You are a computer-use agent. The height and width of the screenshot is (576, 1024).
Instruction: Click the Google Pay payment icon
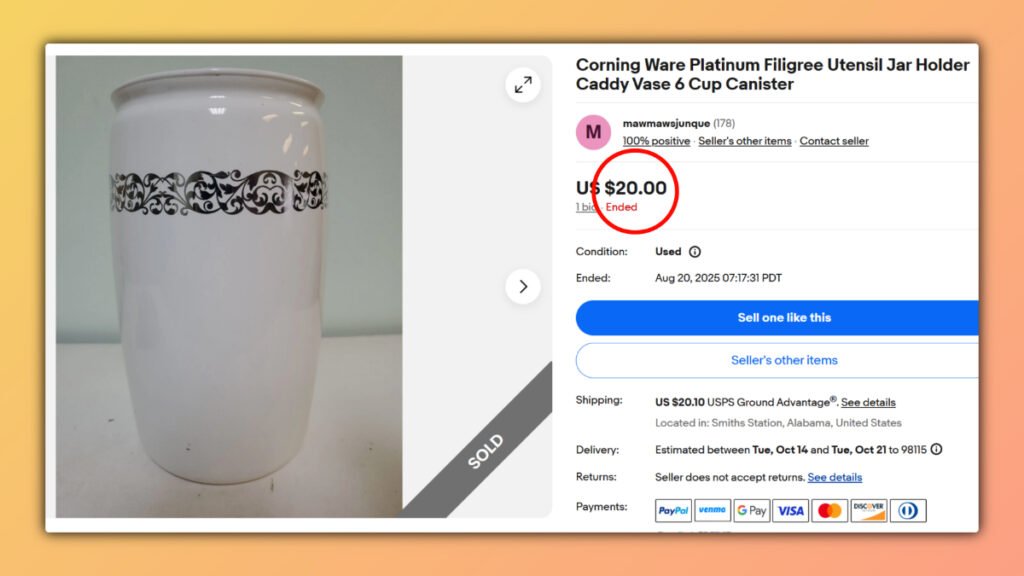[751, 510]
